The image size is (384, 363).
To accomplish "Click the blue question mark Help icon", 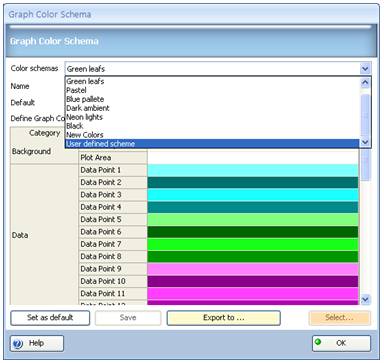I will click(x=19, y=343).
